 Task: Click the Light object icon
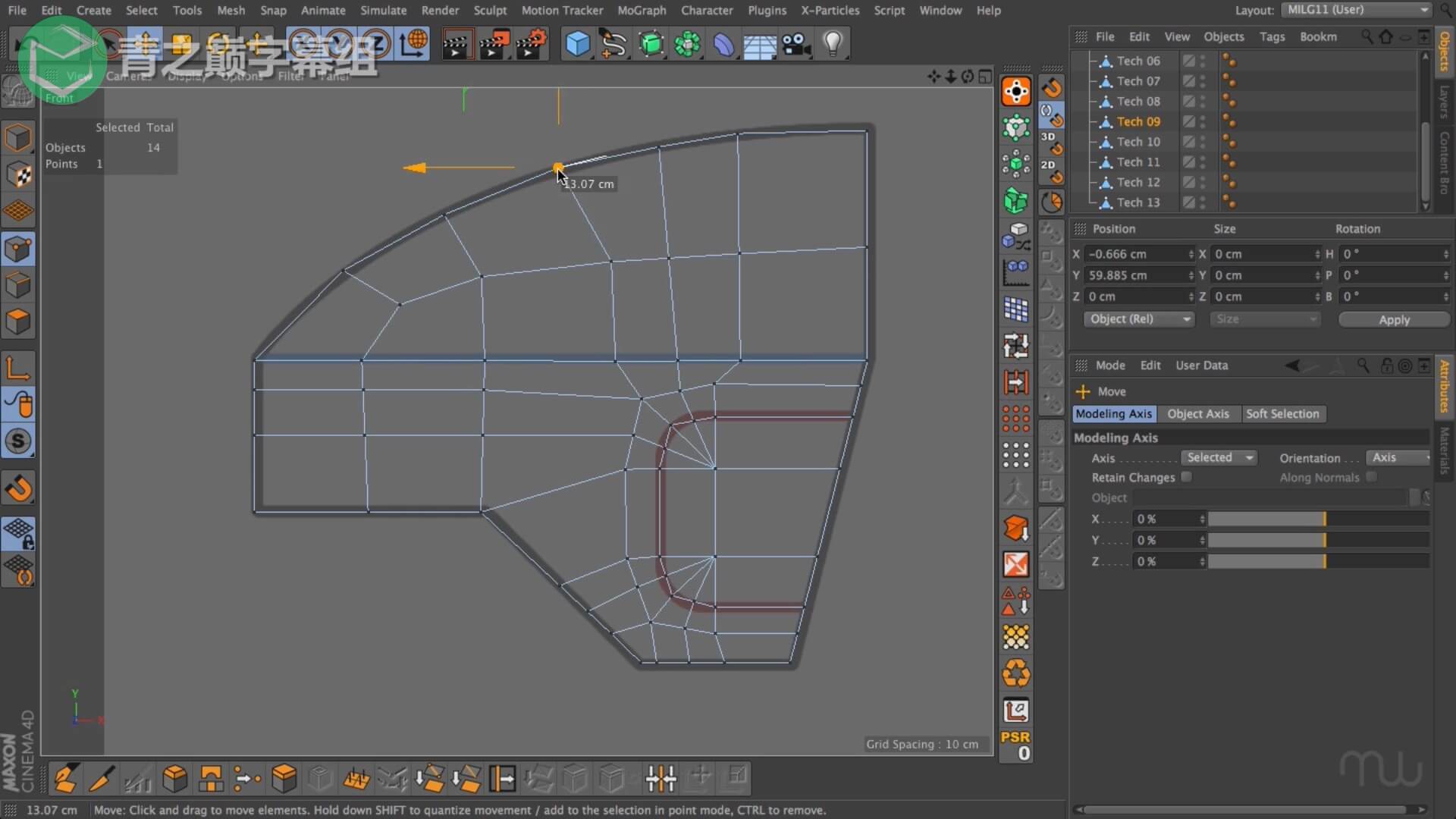point(833,44)
